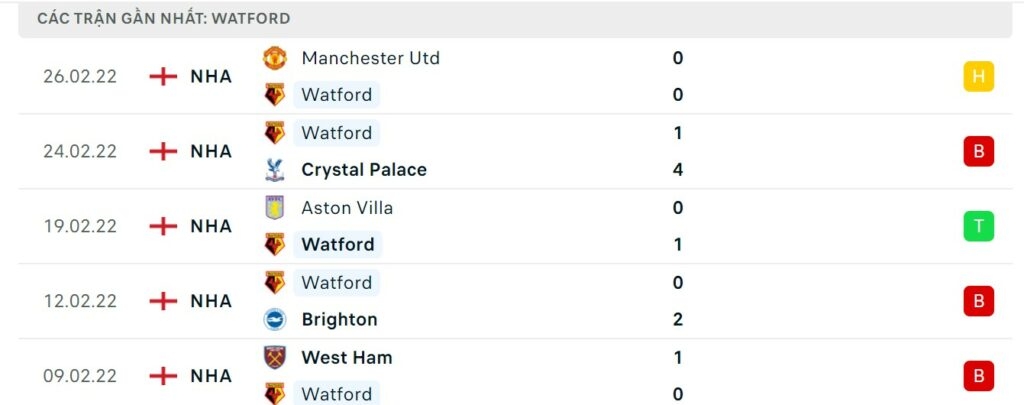Screen dimensions: 1024x405
Task: Click the England flag on the 26.02.22 row
Action: (x=163, y=76)
